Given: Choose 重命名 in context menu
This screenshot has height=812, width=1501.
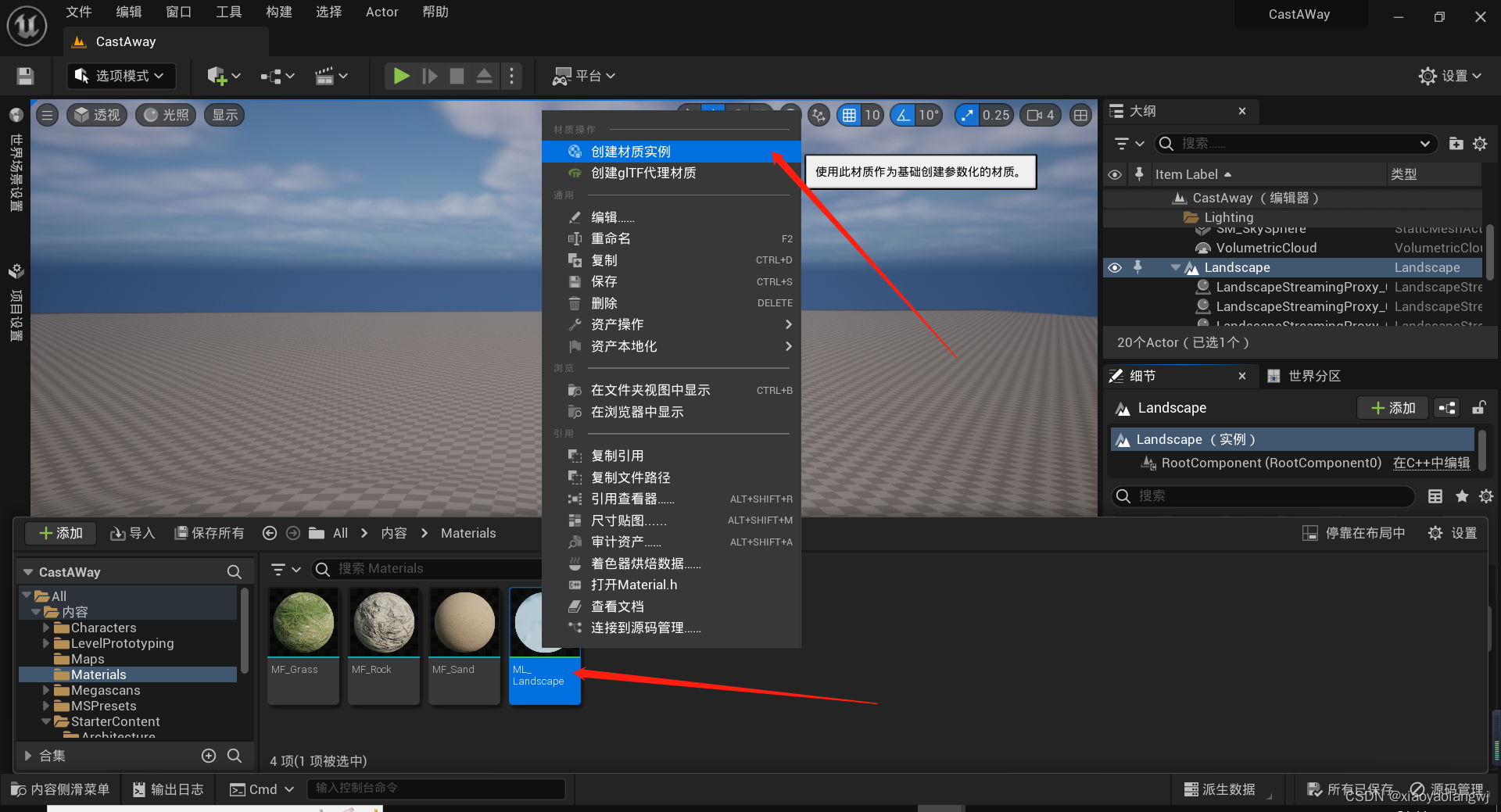Looking at the screenshot, I should pyautogui.click(x=671, y=238).
